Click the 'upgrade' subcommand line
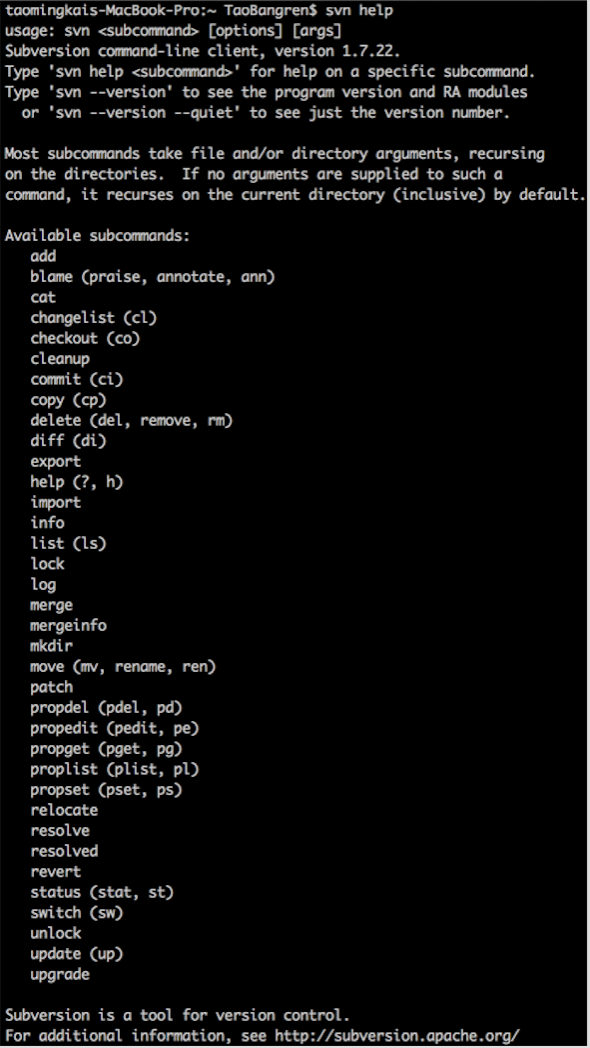This screenshot has height=1048, width=590. (x=60, y=974)
